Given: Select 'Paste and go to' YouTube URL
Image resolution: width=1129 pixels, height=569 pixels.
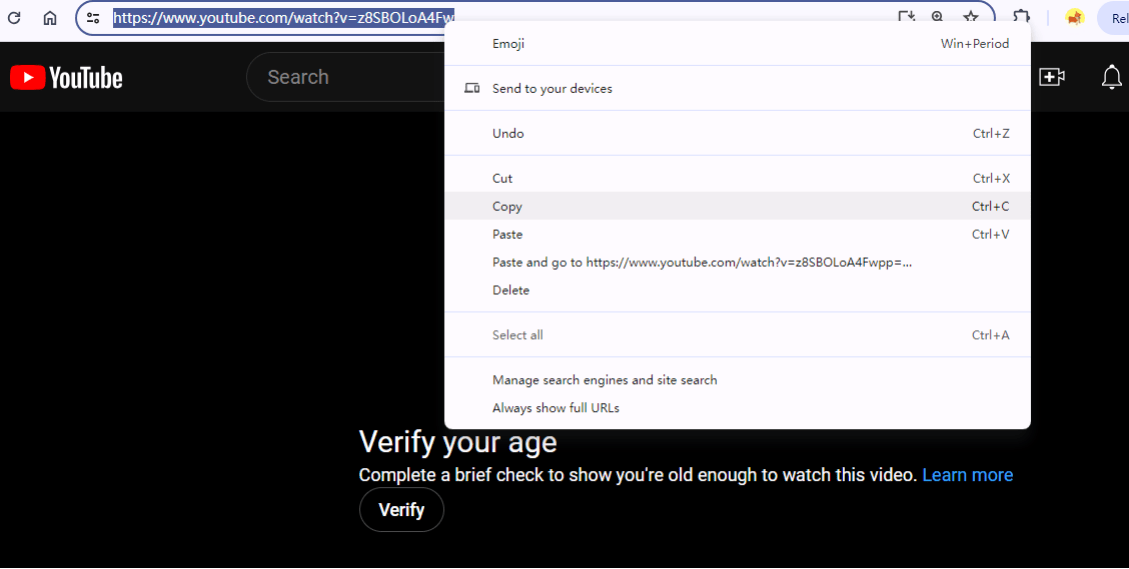Looking at the screenshot, I should [x=701, y=262].
